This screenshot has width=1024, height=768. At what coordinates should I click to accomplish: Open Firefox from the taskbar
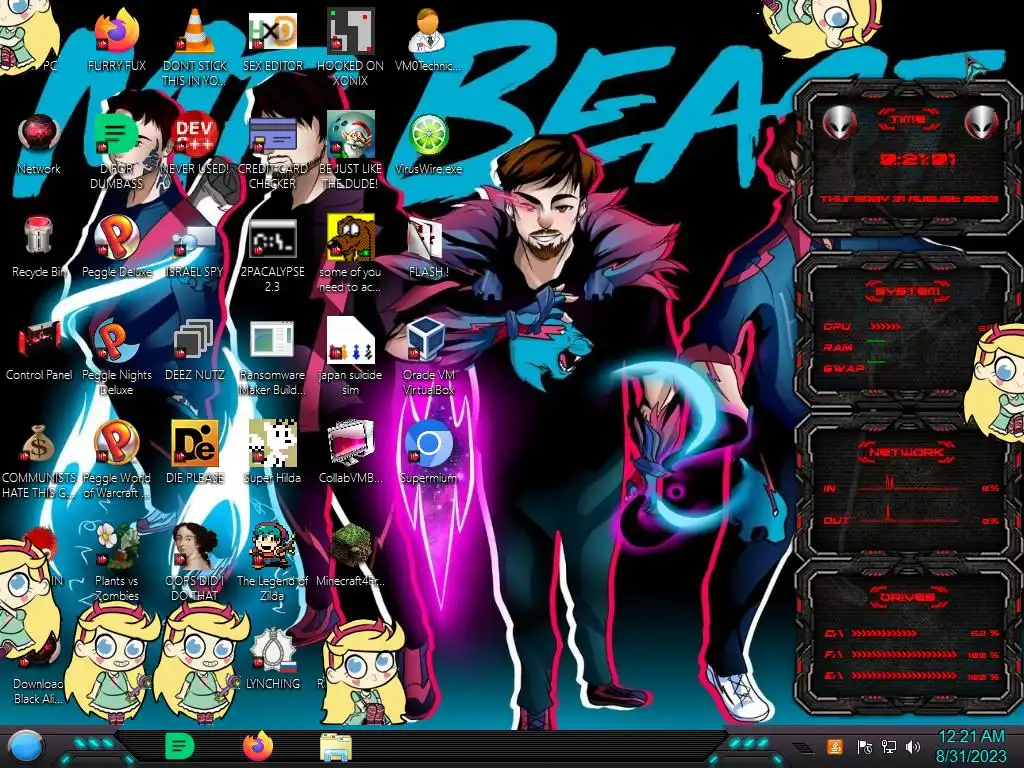[258, 746]
